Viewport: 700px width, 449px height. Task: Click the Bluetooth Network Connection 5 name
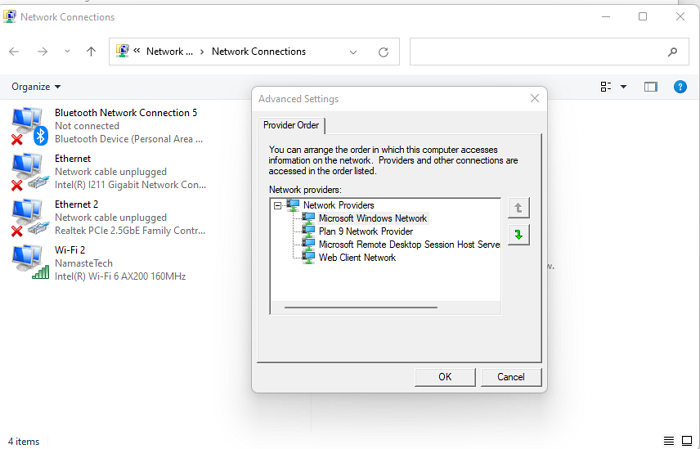[126, 113]
